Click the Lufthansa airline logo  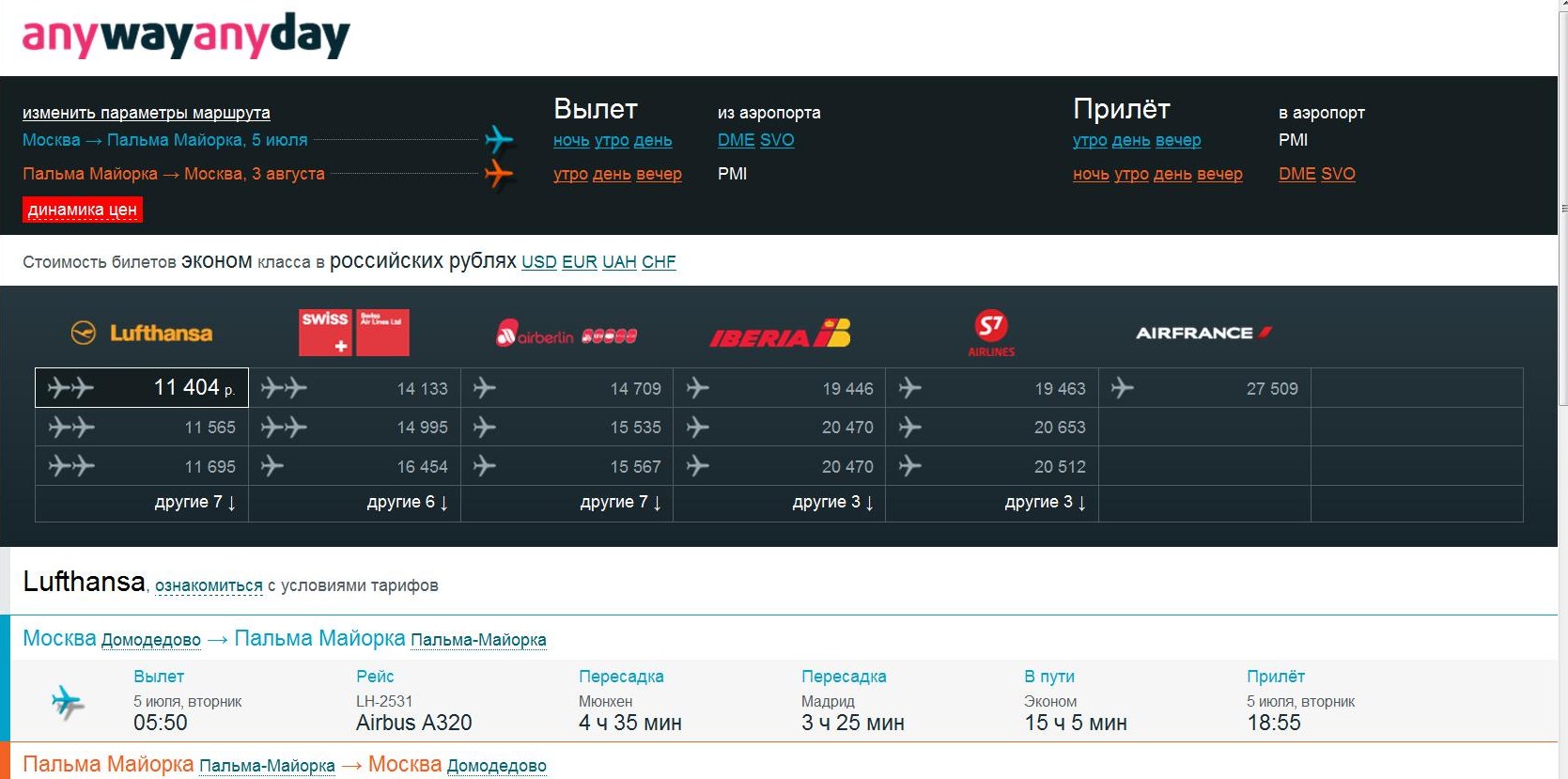(x=142, y=333)
